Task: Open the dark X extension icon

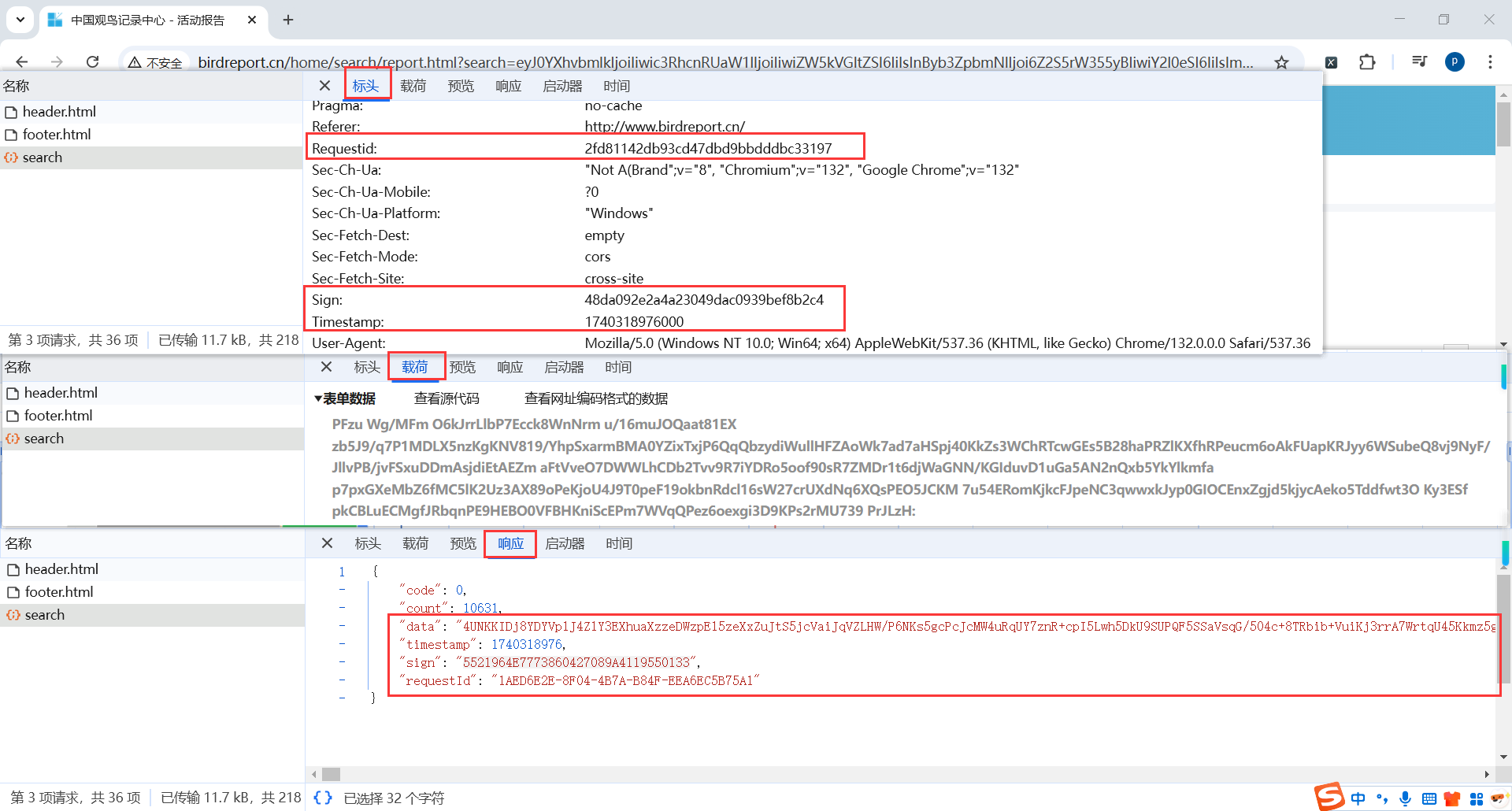Action: (1331, 62)
